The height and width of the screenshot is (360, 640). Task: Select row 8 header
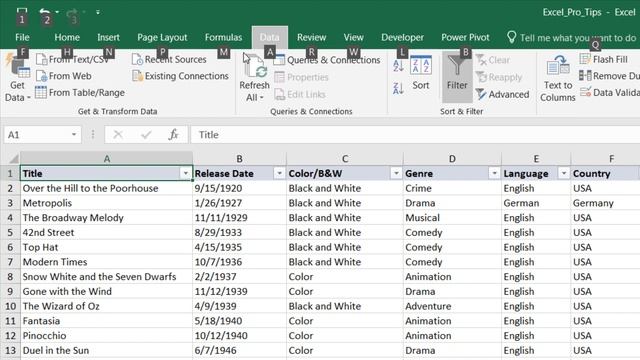(x=10, y=277)
